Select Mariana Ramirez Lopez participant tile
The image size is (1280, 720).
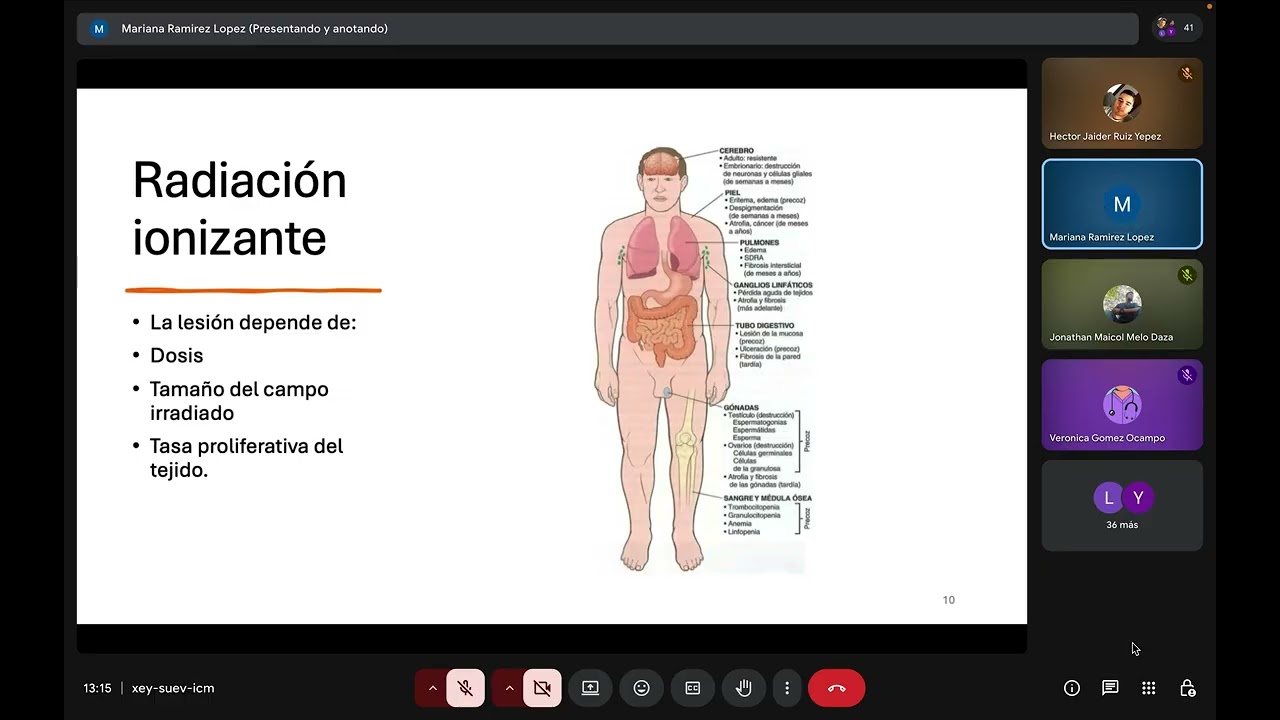[1122, 204]
